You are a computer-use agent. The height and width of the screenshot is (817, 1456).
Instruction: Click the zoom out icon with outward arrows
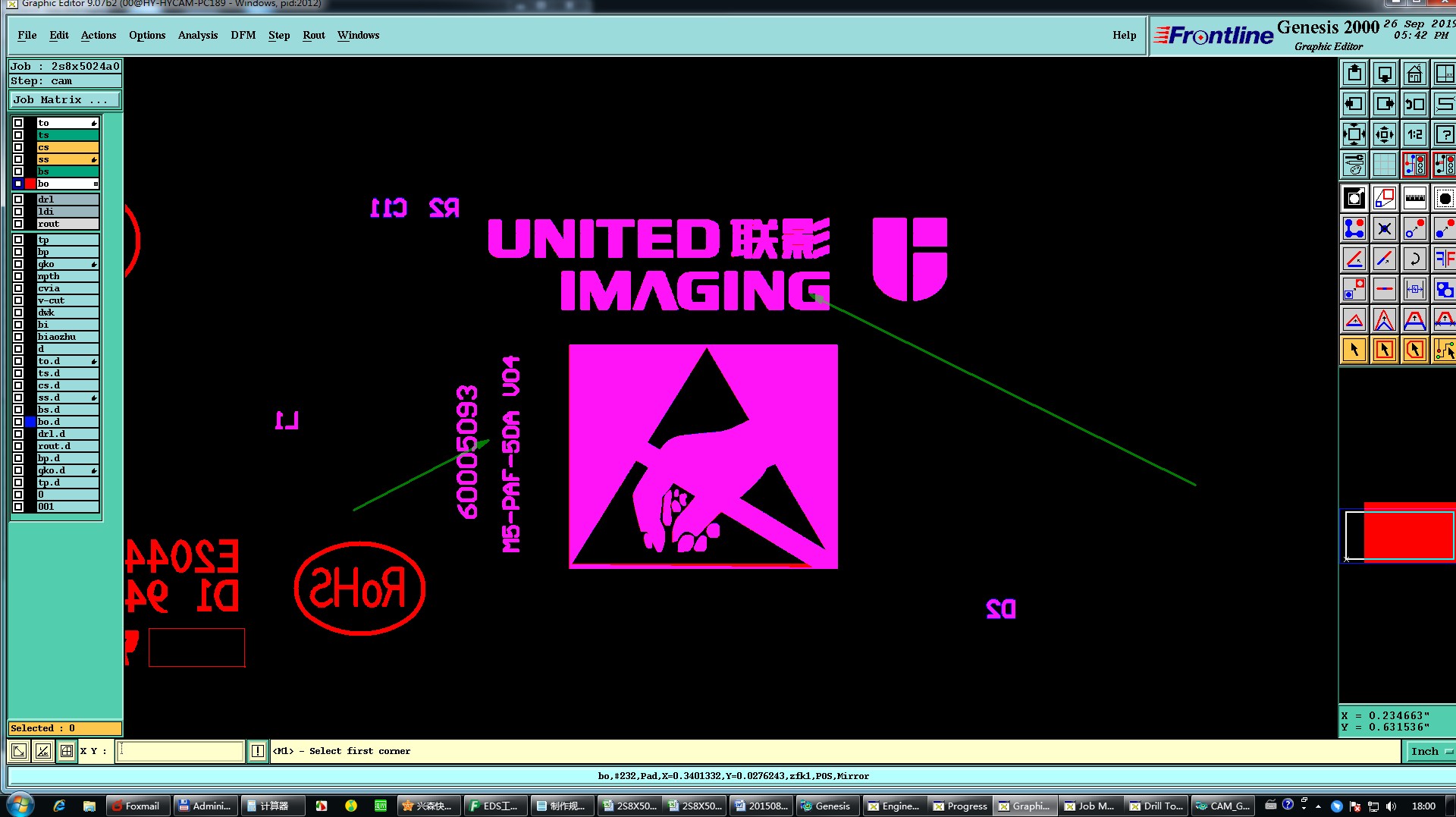(x=1354, y=134)
